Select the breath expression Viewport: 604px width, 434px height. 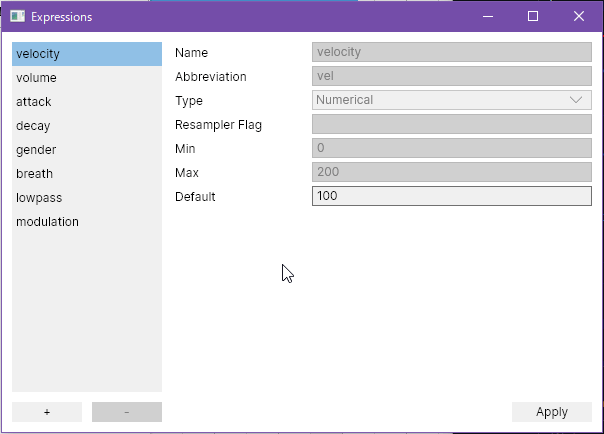[x=87, y=174]
